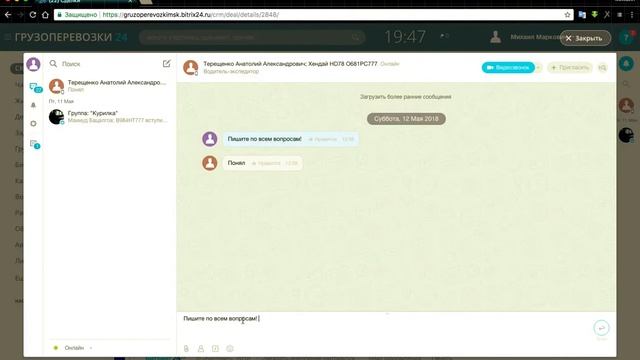Click the 19:47 clock in the header
The image size is (640, 360).
pos(404,37)
